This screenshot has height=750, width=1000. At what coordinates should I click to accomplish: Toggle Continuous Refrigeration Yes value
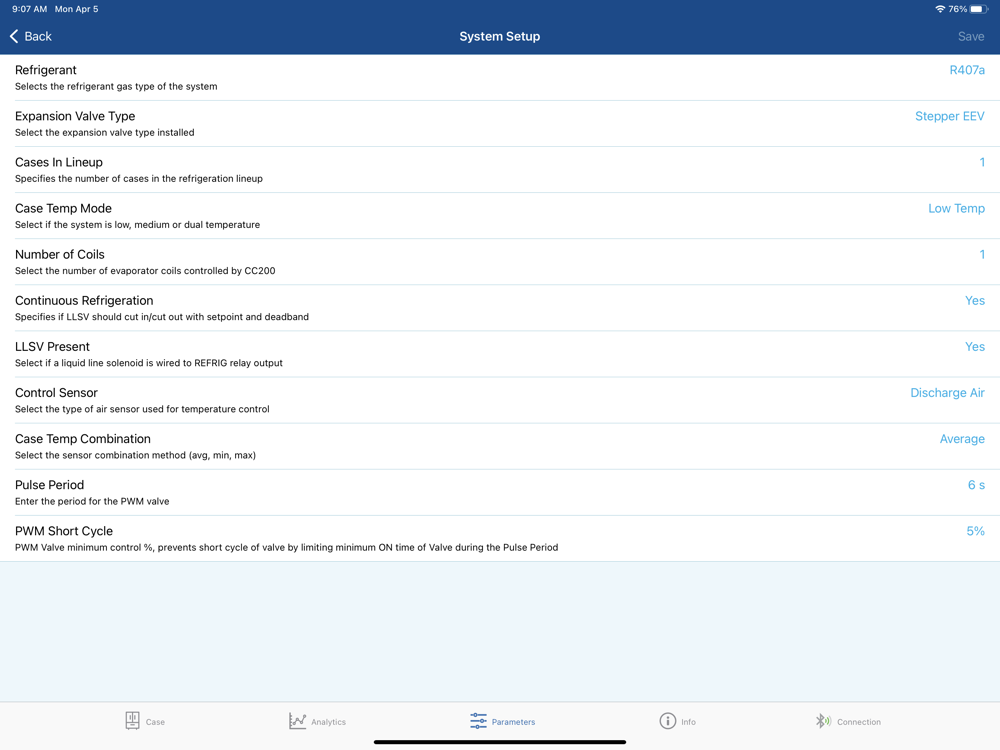click(x=974, y=300)
